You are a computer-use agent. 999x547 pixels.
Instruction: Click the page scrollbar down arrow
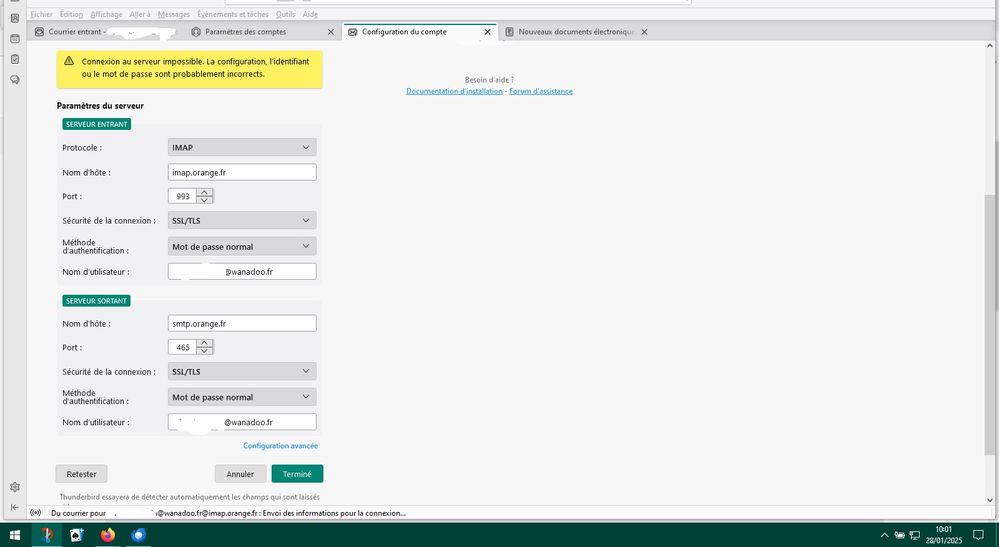pyautogui.click(x=990, y=501)
